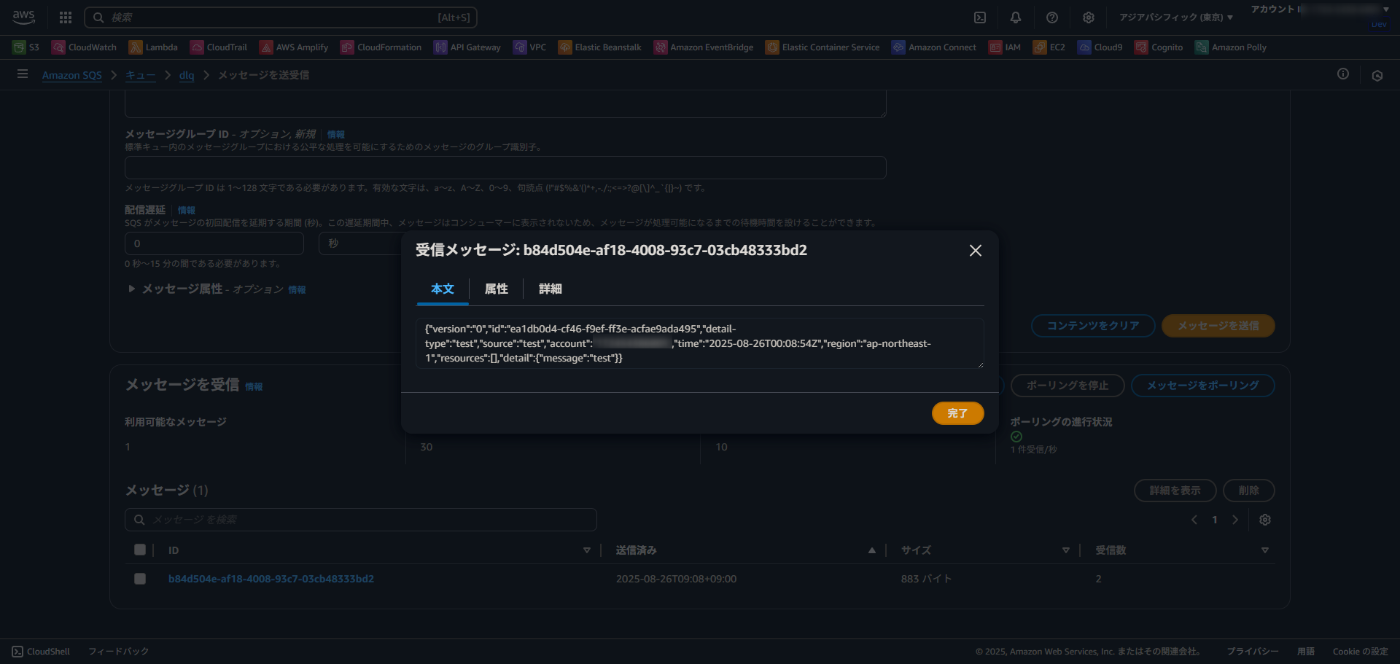Open CloudTrail favorite shortcut
The width and height of the screenshot is (1400, 664).
pyautogui.click(x=219, y=47)
